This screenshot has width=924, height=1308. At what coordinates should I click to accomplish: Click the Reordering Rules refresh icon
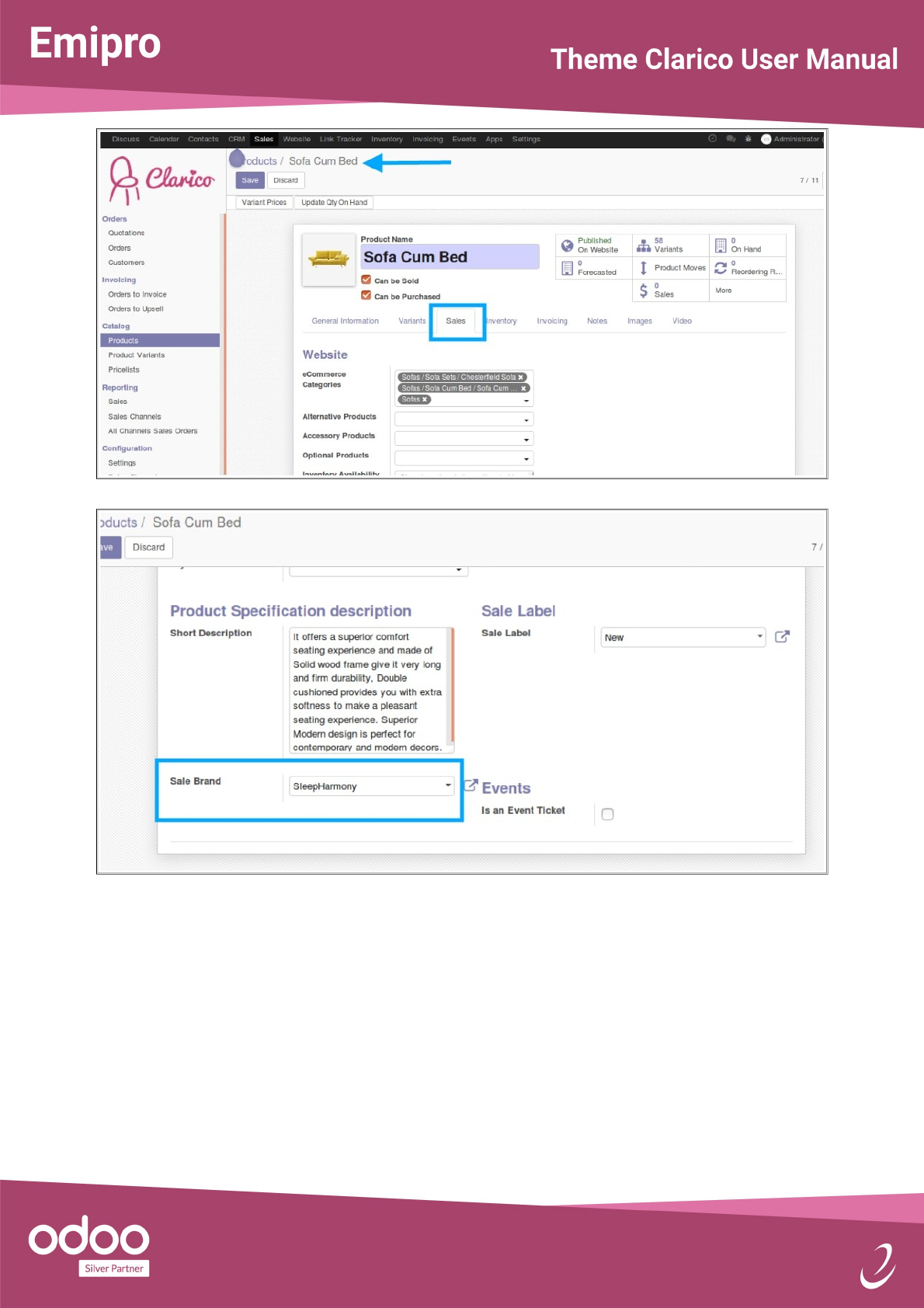[x=721, y=268]
